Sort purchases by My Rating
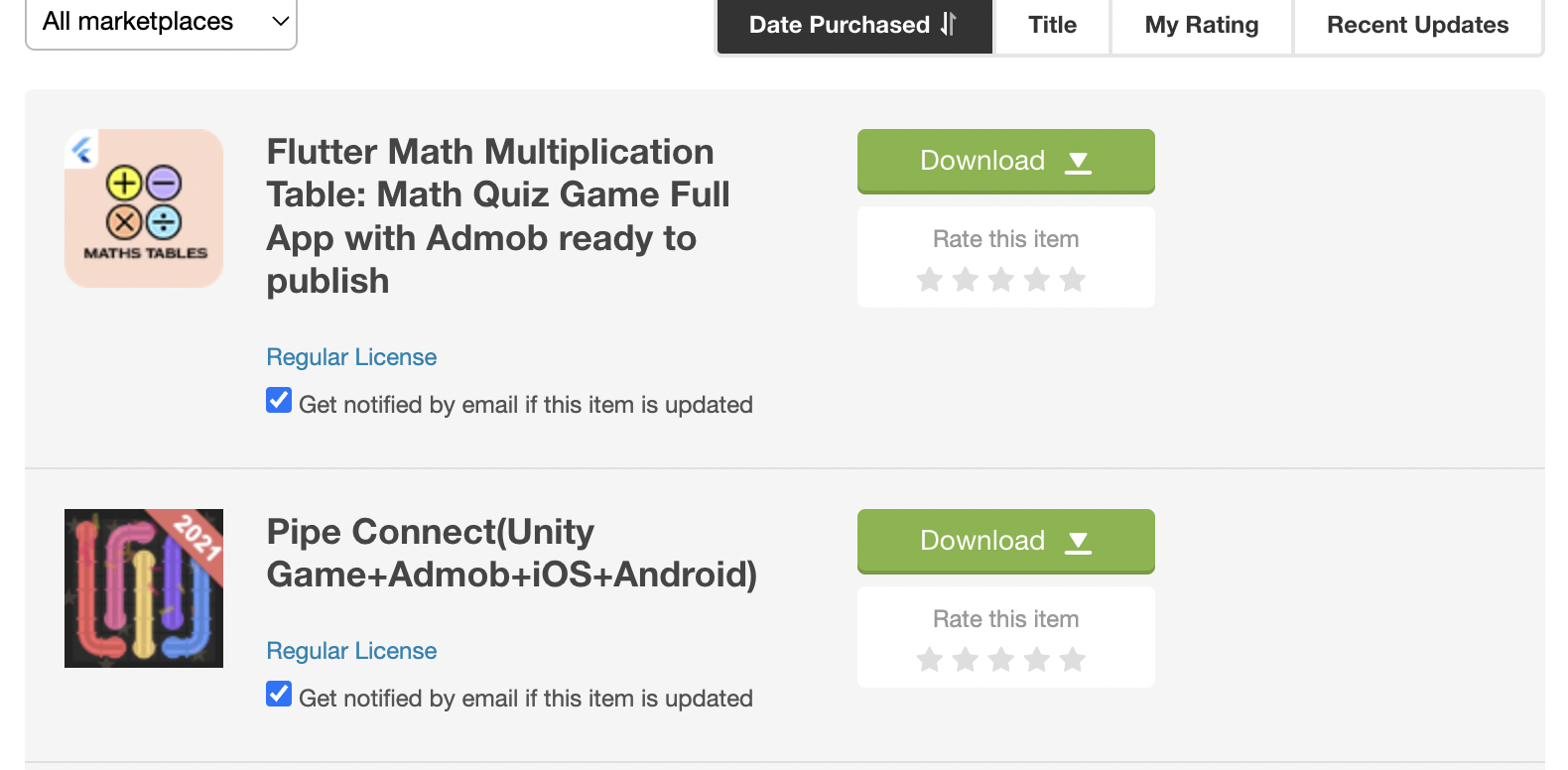 click(x=1202, y=25)
